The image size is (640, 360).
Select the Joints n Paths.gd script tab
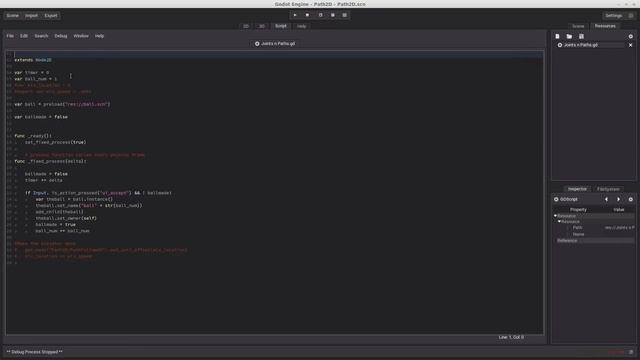275,44
